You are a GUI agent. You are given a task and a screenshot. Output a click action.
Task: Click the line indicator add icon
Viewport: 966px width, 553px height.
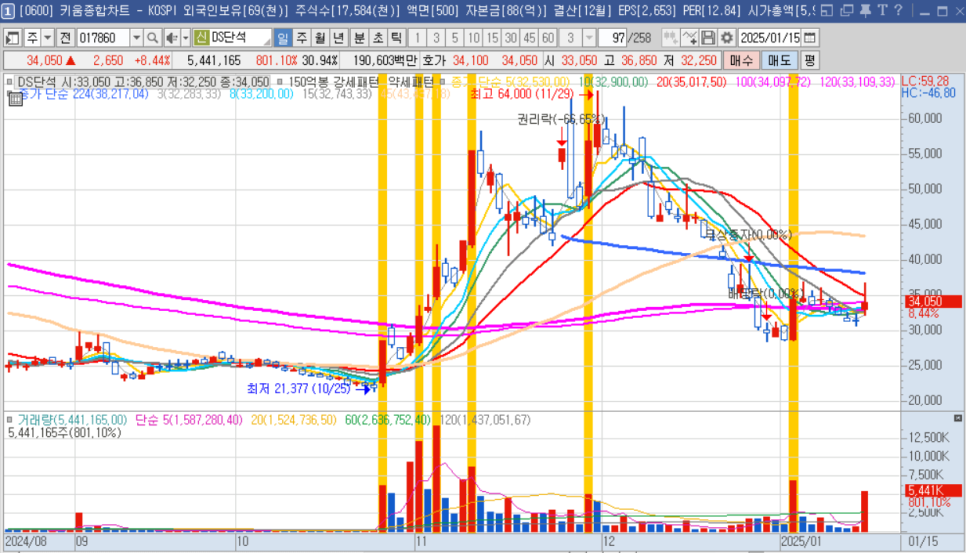tap(689, 38)
